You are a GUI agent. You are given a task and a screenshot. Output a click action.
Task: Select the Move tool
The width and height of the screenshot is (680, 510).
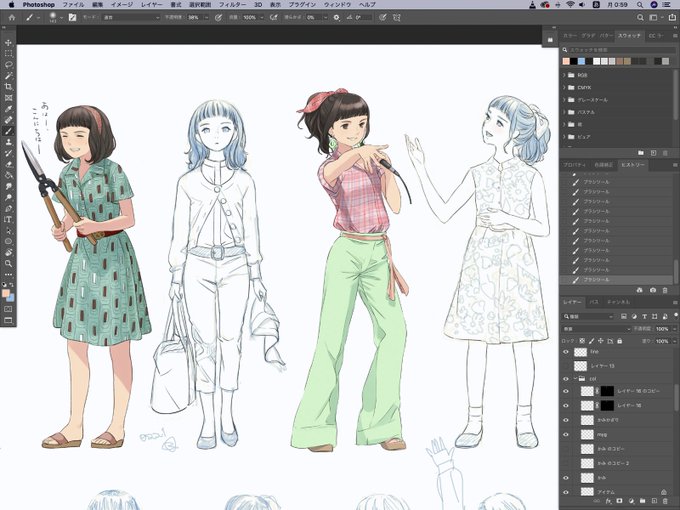8,42
